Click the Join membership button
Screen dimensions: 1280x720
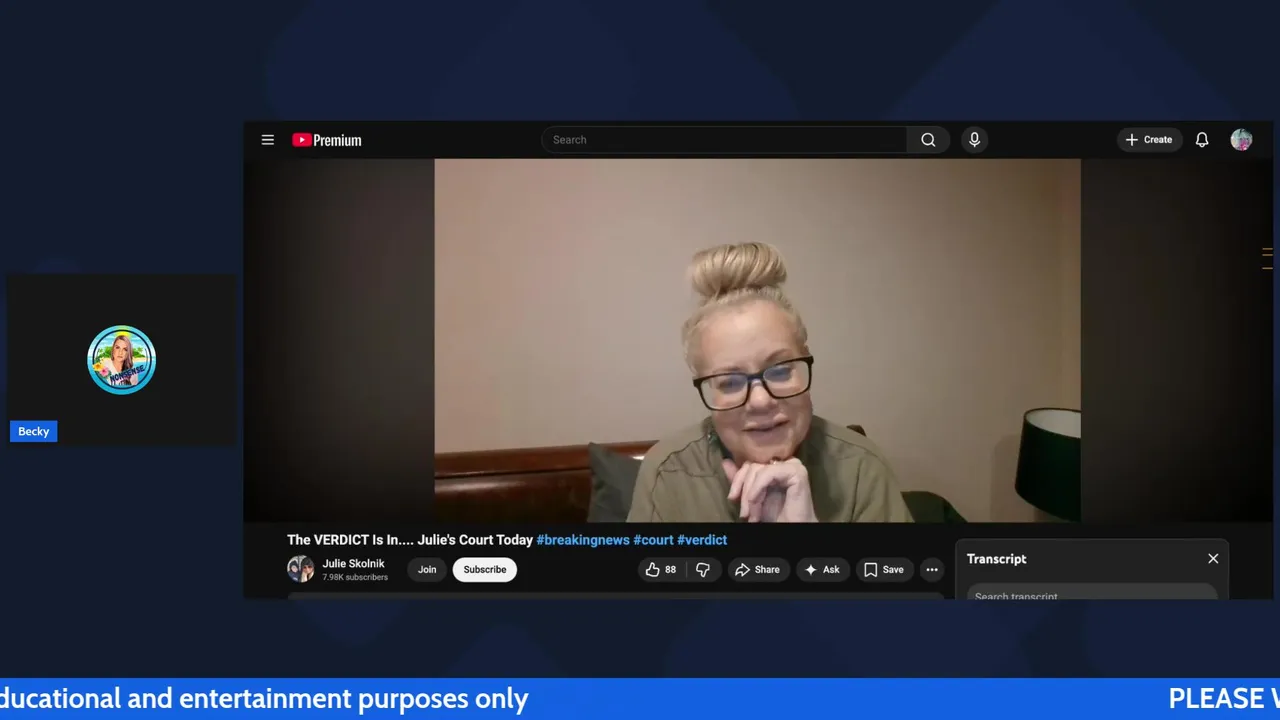pyautogui.click(x=427, y=570)
